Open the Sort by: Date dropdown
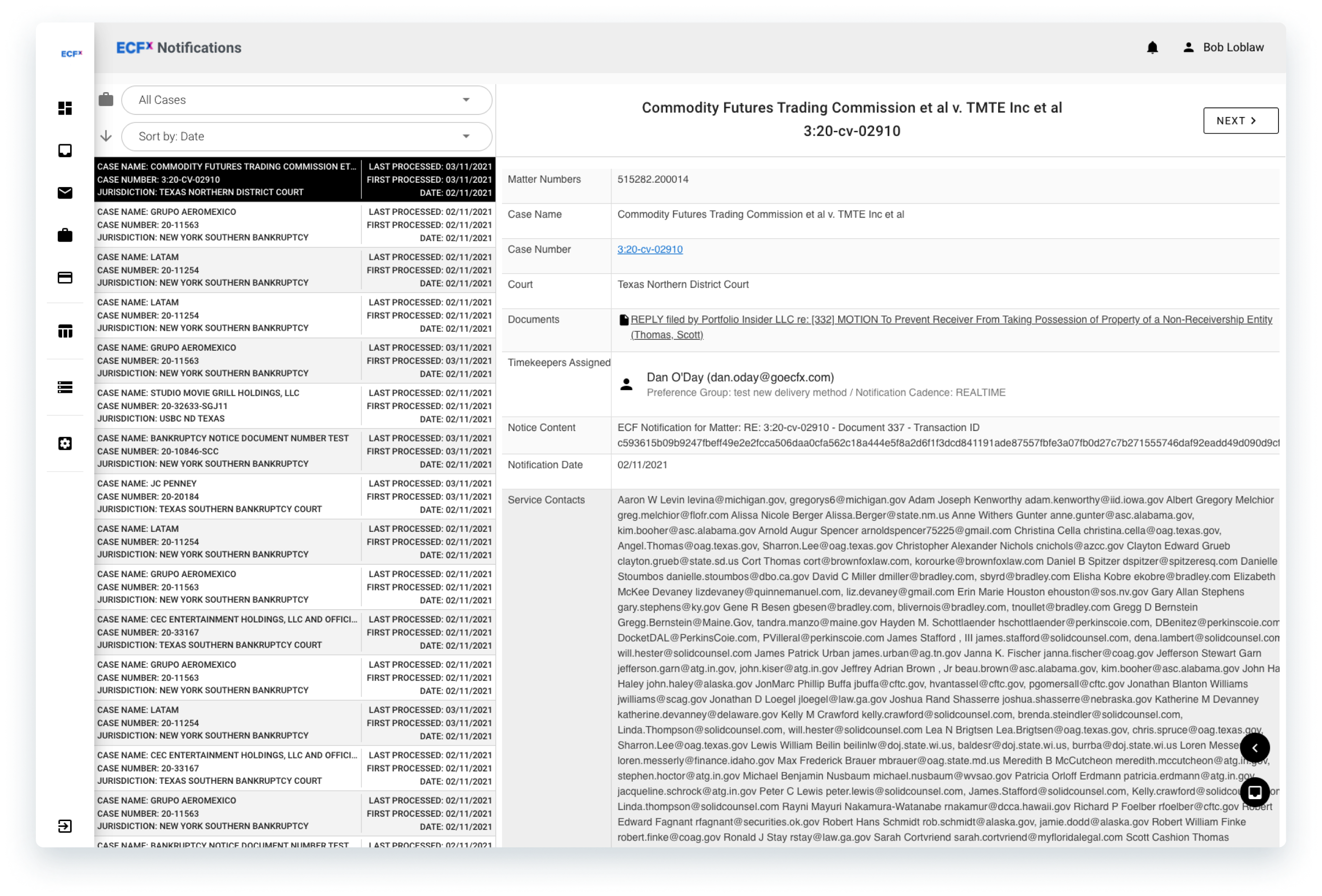Image resolution: width=1322 pixels, height=896 pixels. pos(306,137)
